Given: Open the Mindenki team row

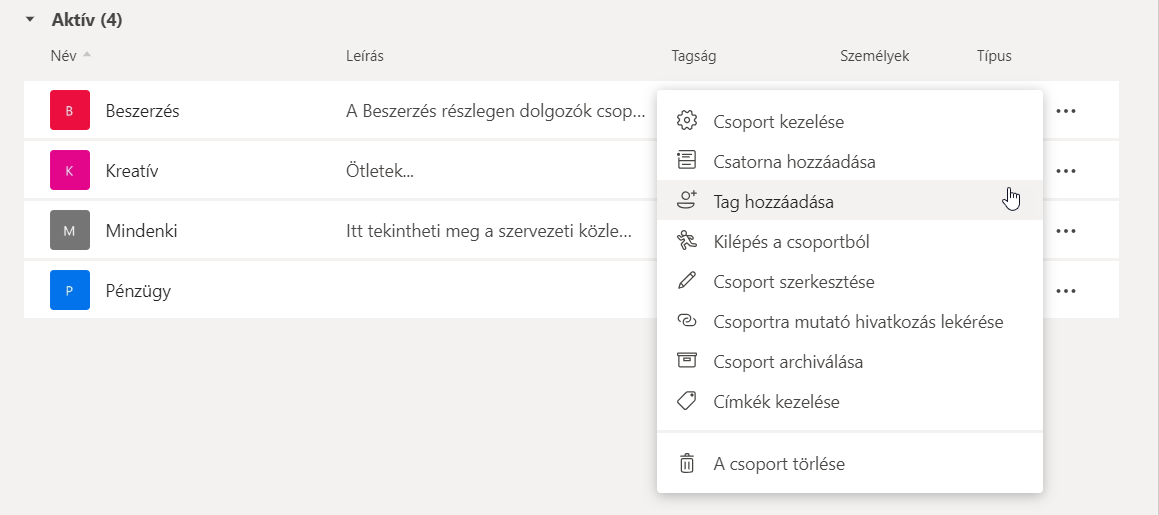Looking at the screenshot, I should (x=141, y=231).
